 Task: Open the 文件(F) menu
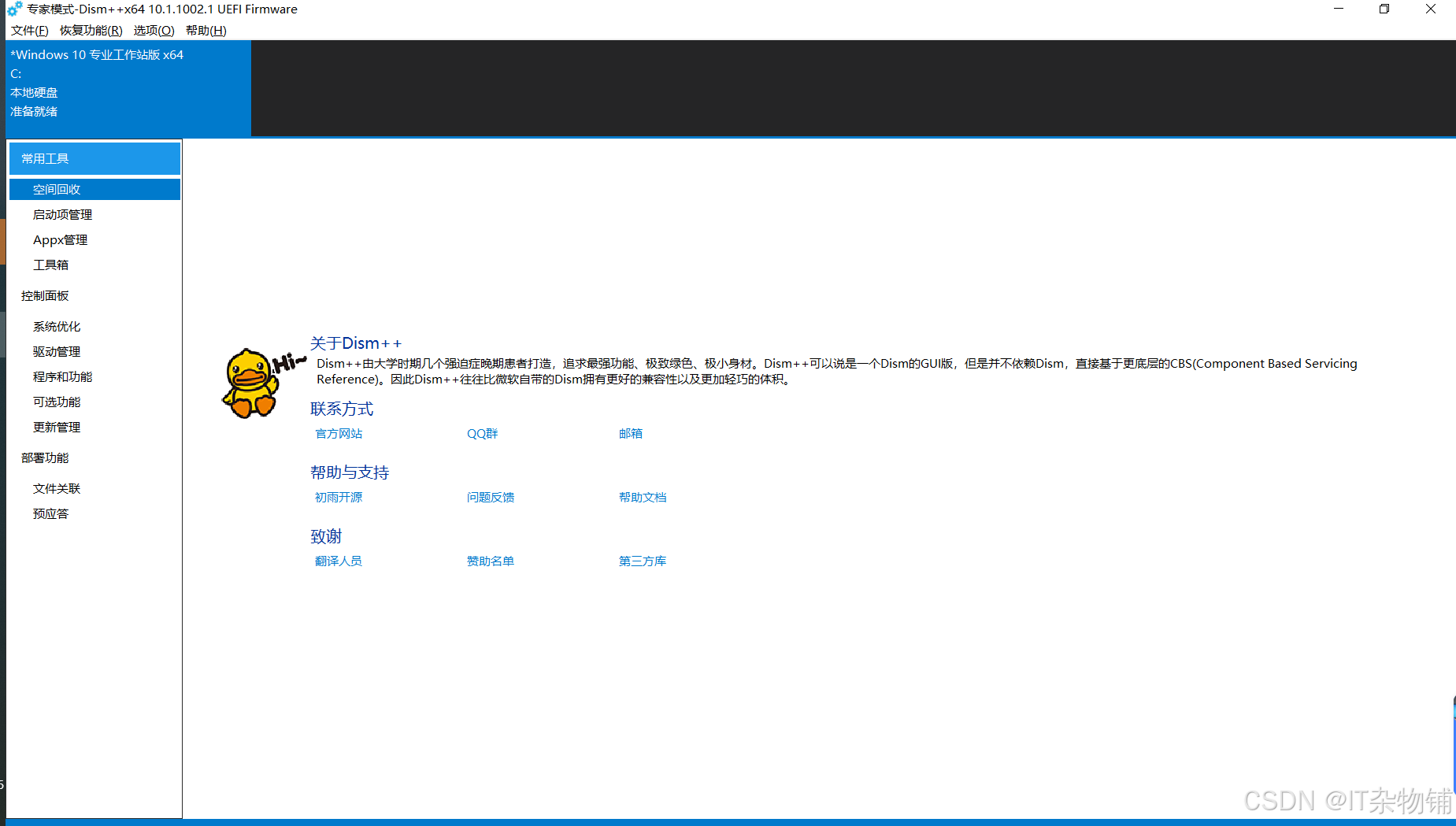30,31
